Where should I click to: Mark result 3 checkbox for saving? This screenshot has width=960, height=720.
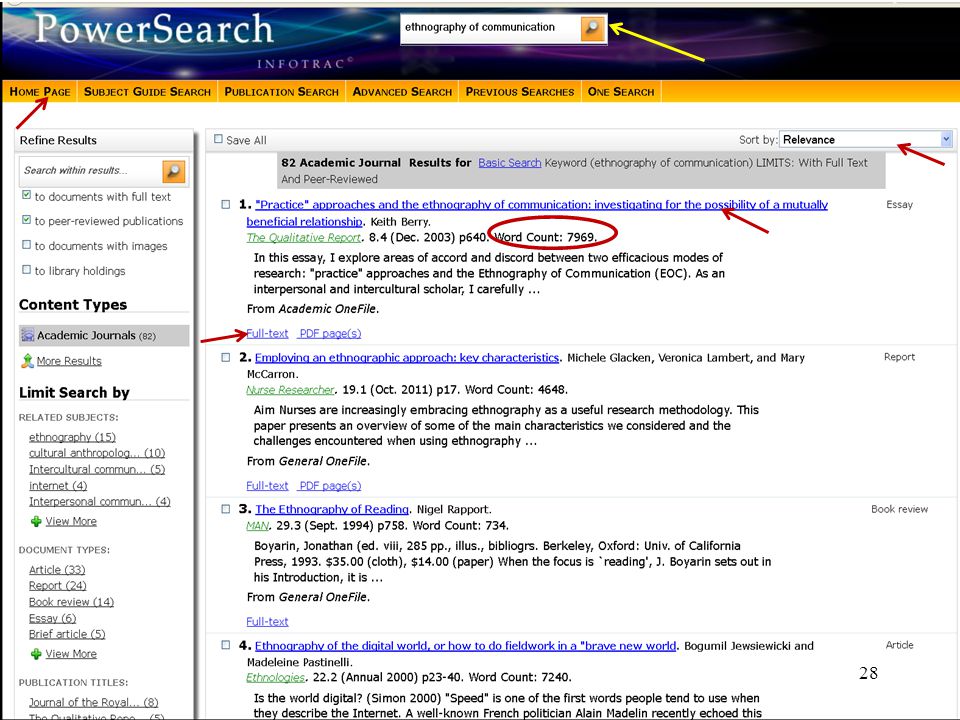click(226, 509)
